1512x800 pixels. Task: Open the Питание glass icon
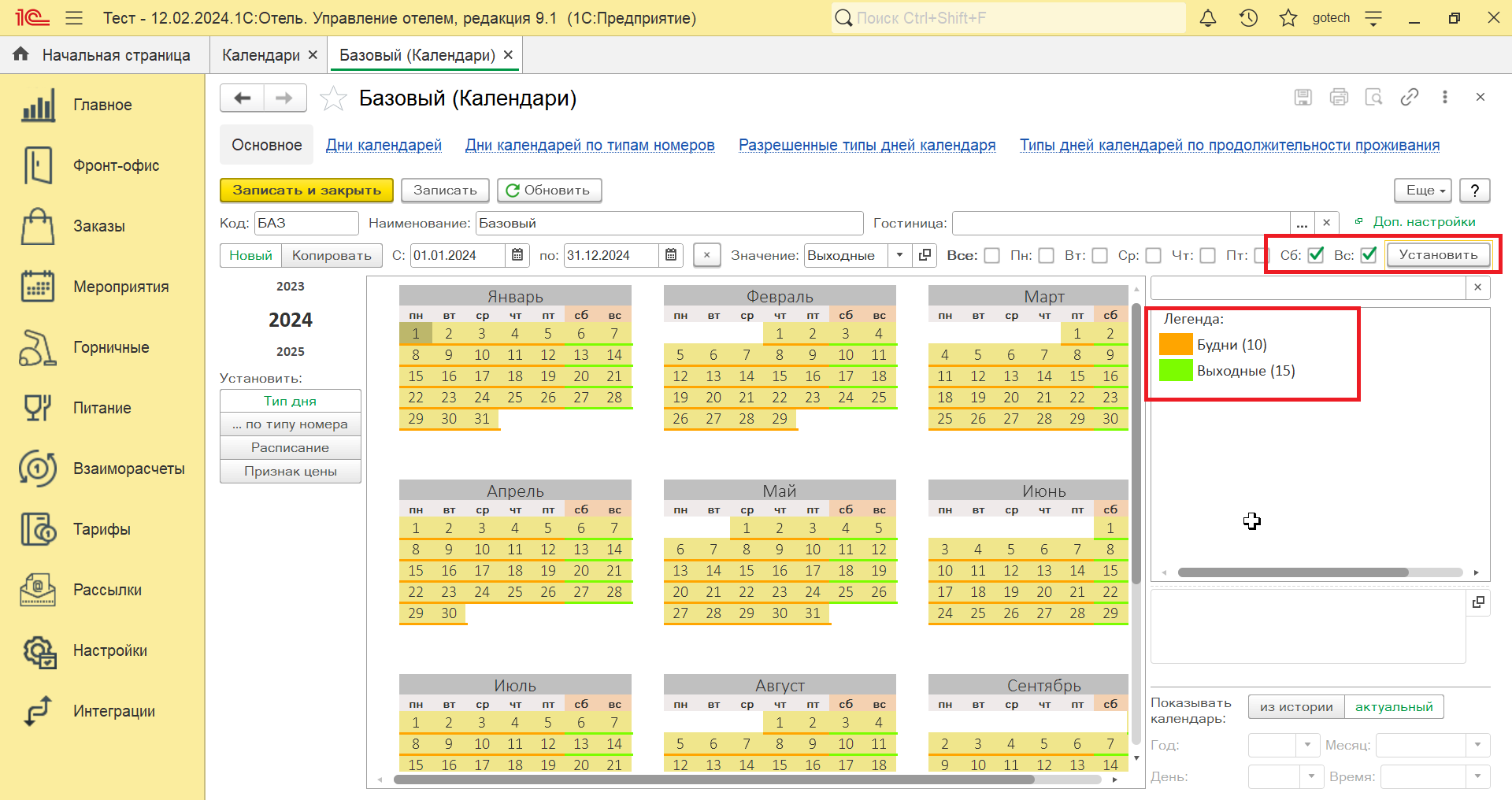coord(38,408)
